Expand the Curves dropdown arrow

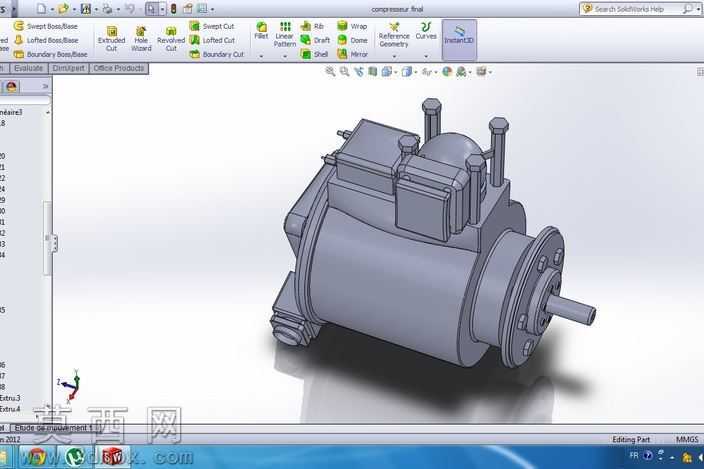point(426,57)
